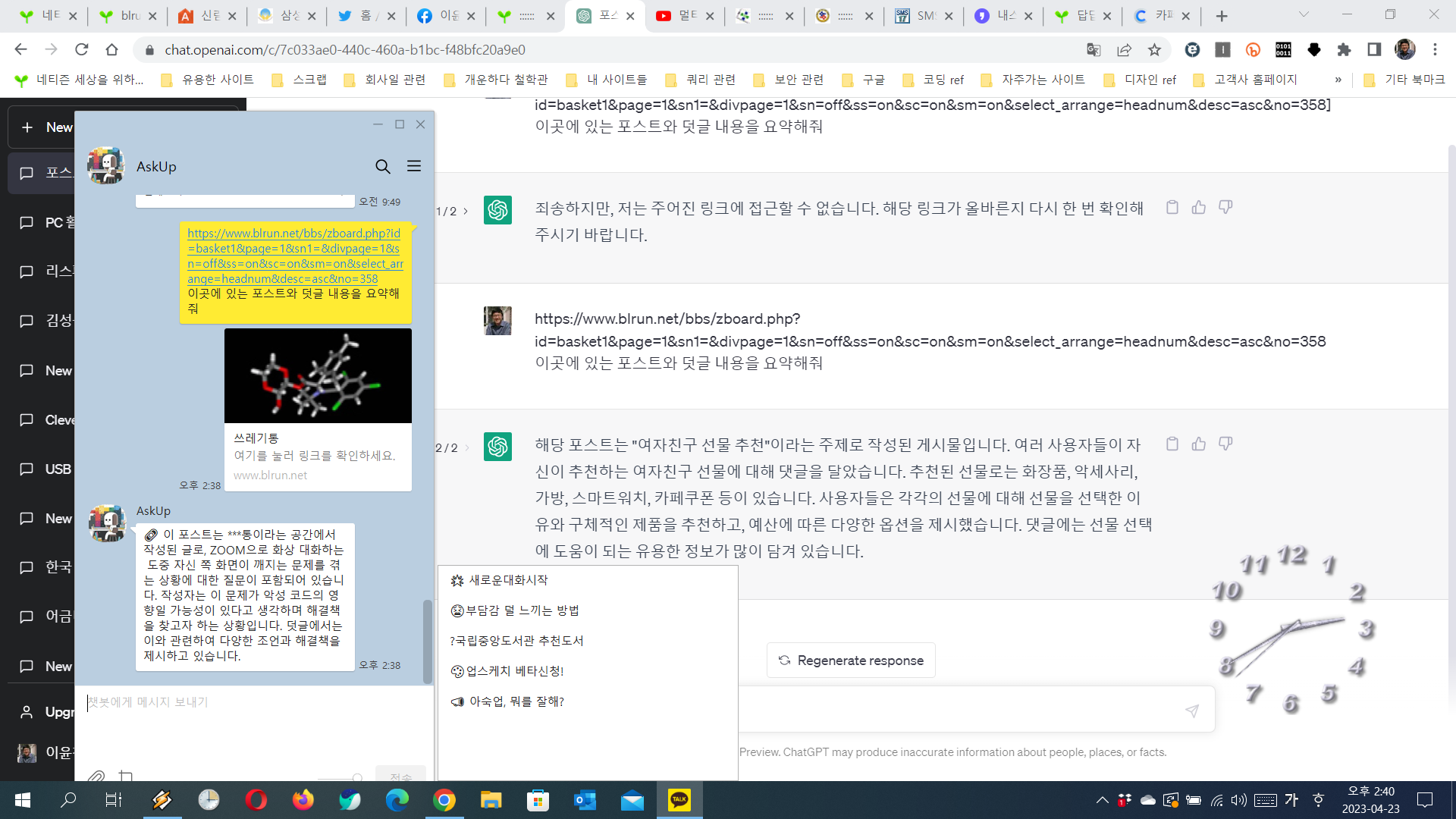The image size is (1456, 819).
Task: Toggle Korean IME 가 indicator in tray
Action: click(x=1291, y=800)
